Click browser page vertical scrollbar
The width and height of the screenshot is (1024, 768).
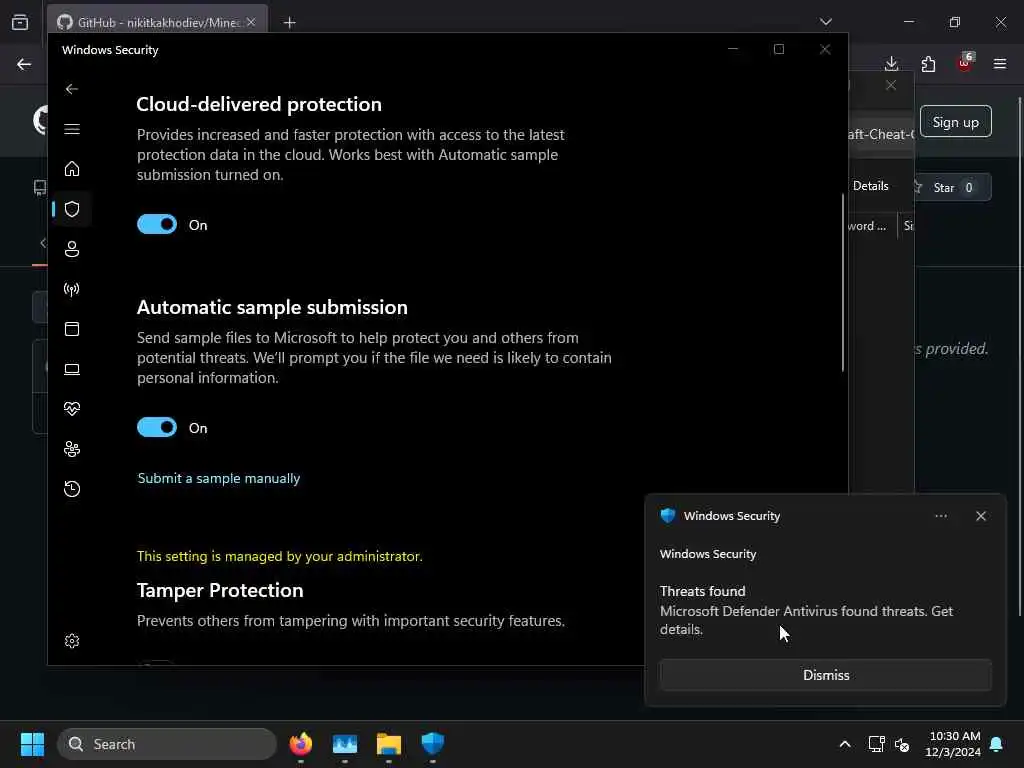click(x=1020, y=356)
